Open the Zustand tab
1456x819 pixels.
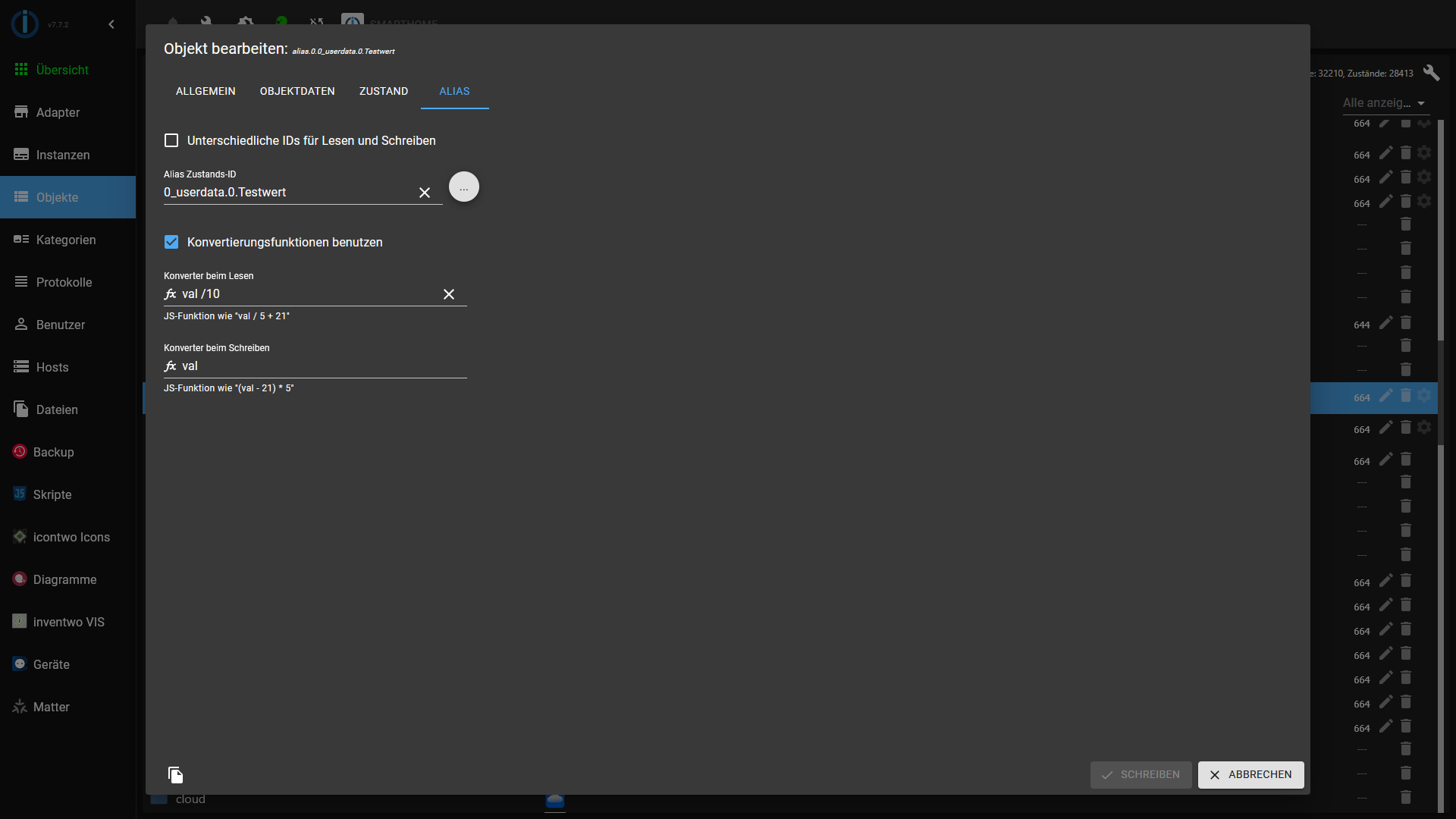click(384, 91)
